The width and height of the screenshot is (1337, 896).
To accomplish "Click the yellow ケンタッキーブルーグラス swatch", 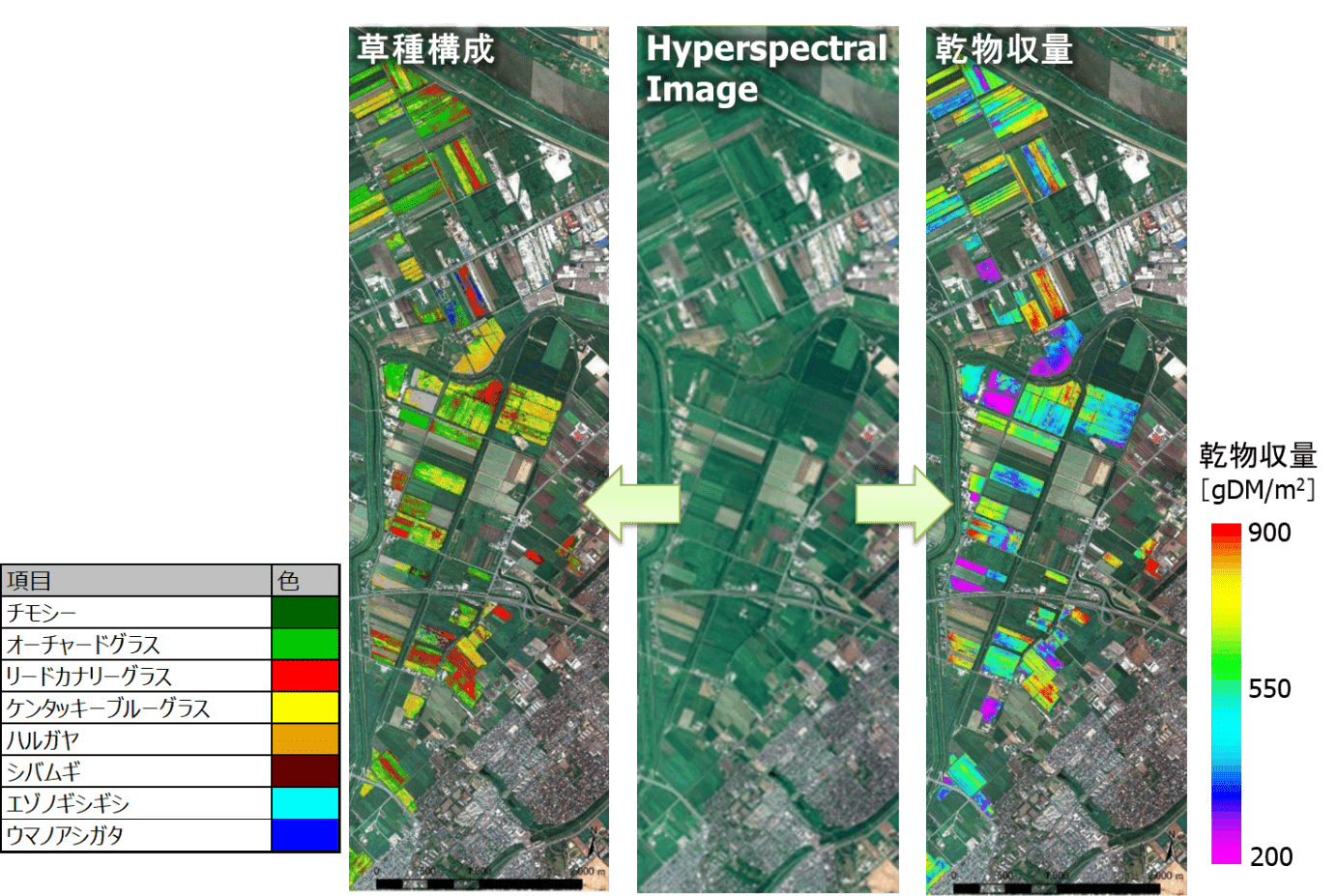I will pyautogui.click(x=305, y=708).
